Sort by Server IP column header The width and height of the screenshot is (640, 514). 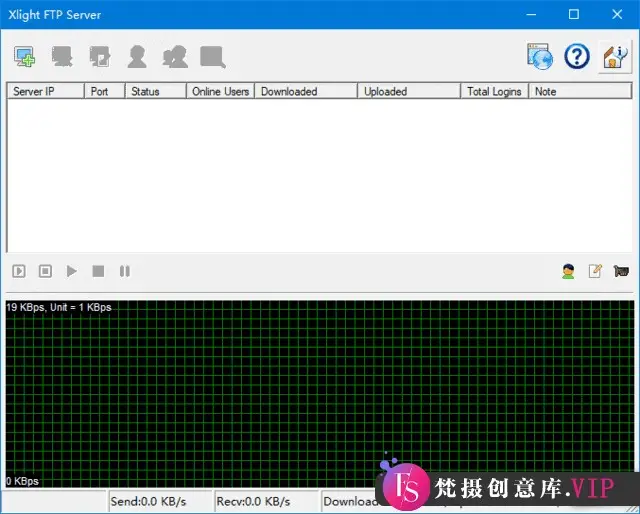pos(45,91)
